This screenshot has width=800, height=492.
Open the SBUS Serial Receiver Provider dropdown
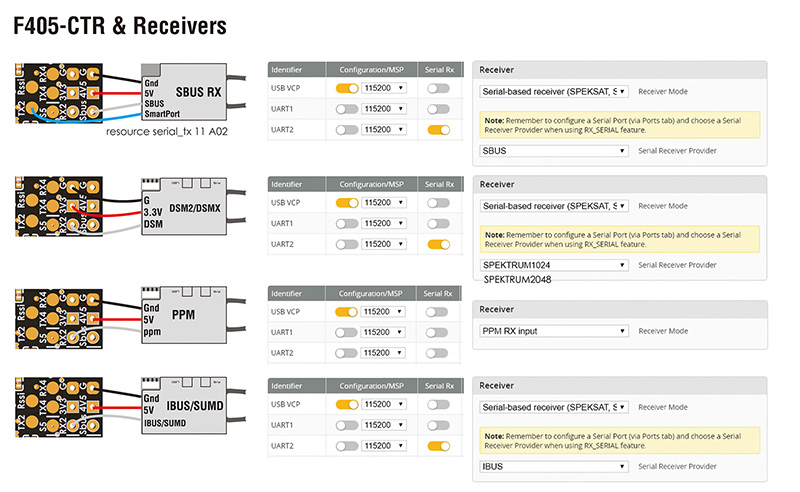pos(553,151)
